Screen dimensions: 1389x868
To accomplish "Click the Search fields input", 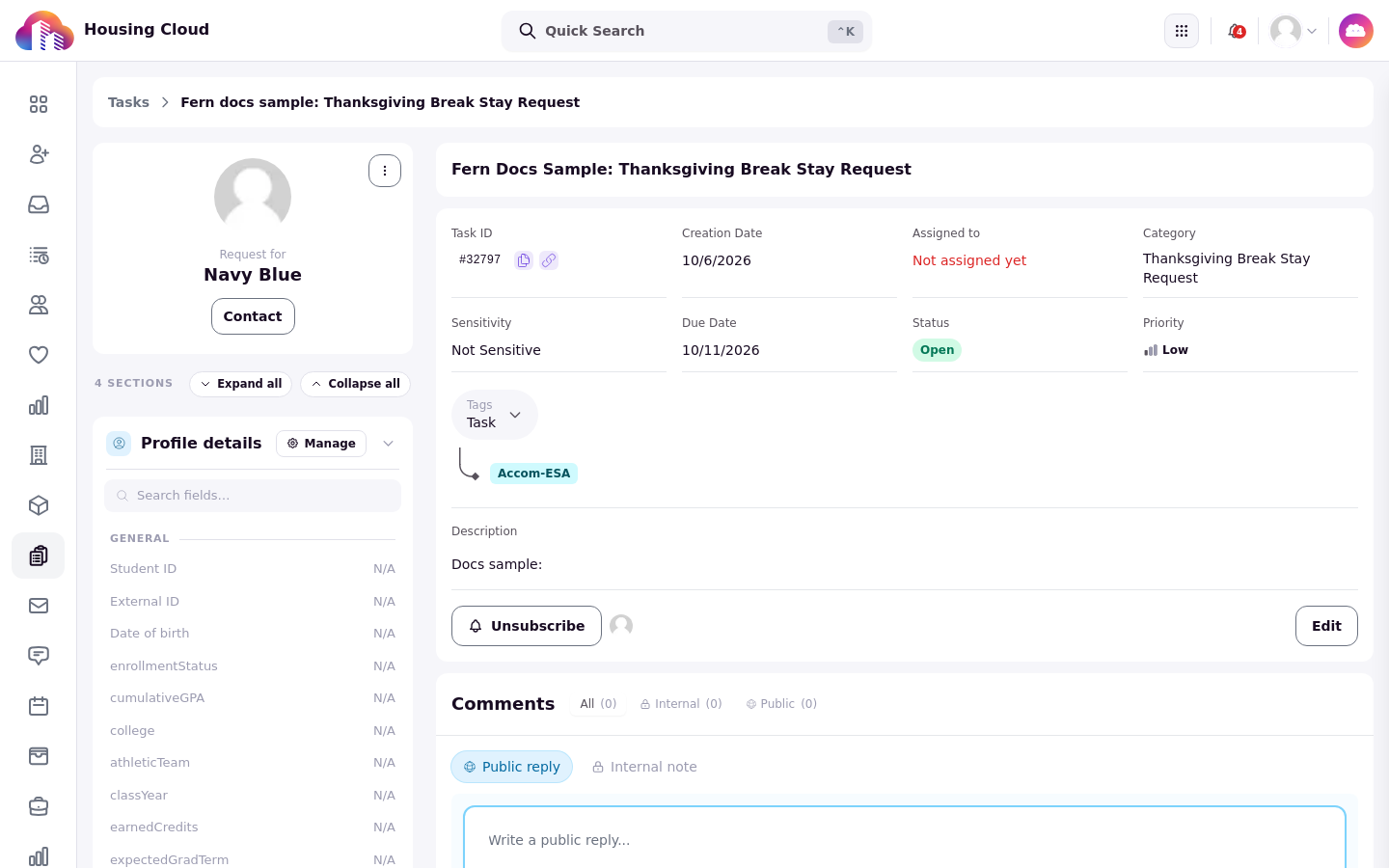I will [x=253, y=496].
